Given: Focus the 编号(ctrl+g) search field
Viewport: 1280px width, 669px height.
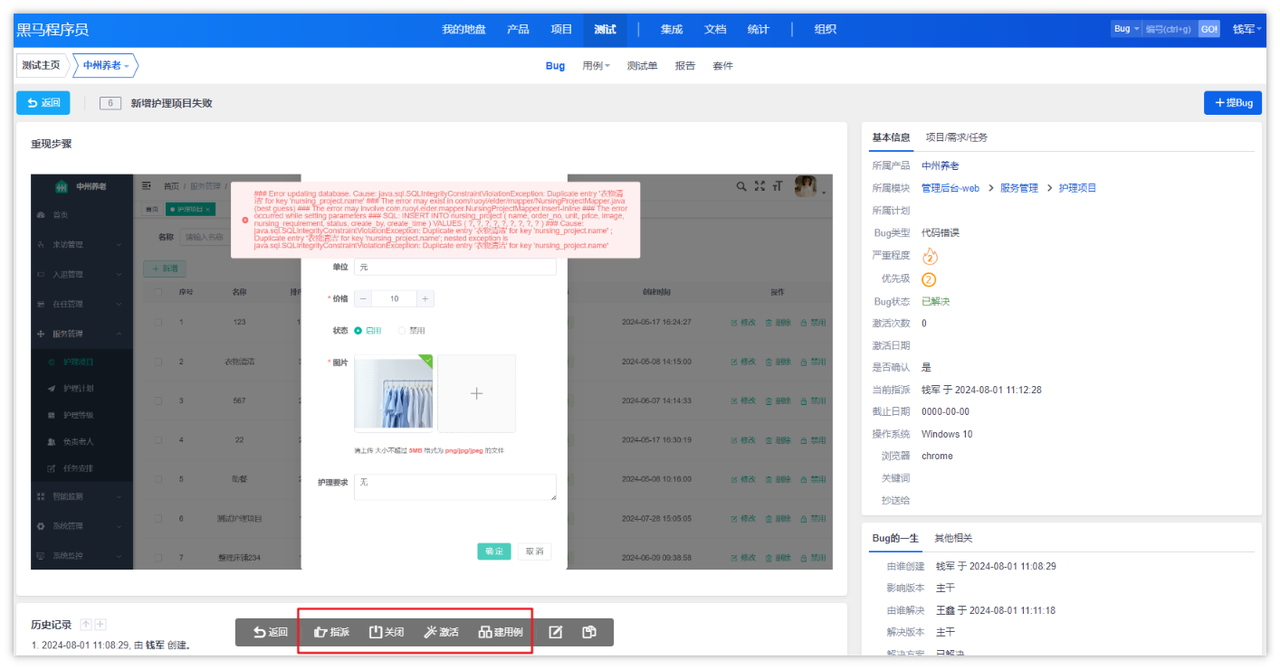Looking at the screenshot, I should [1170, 29].
